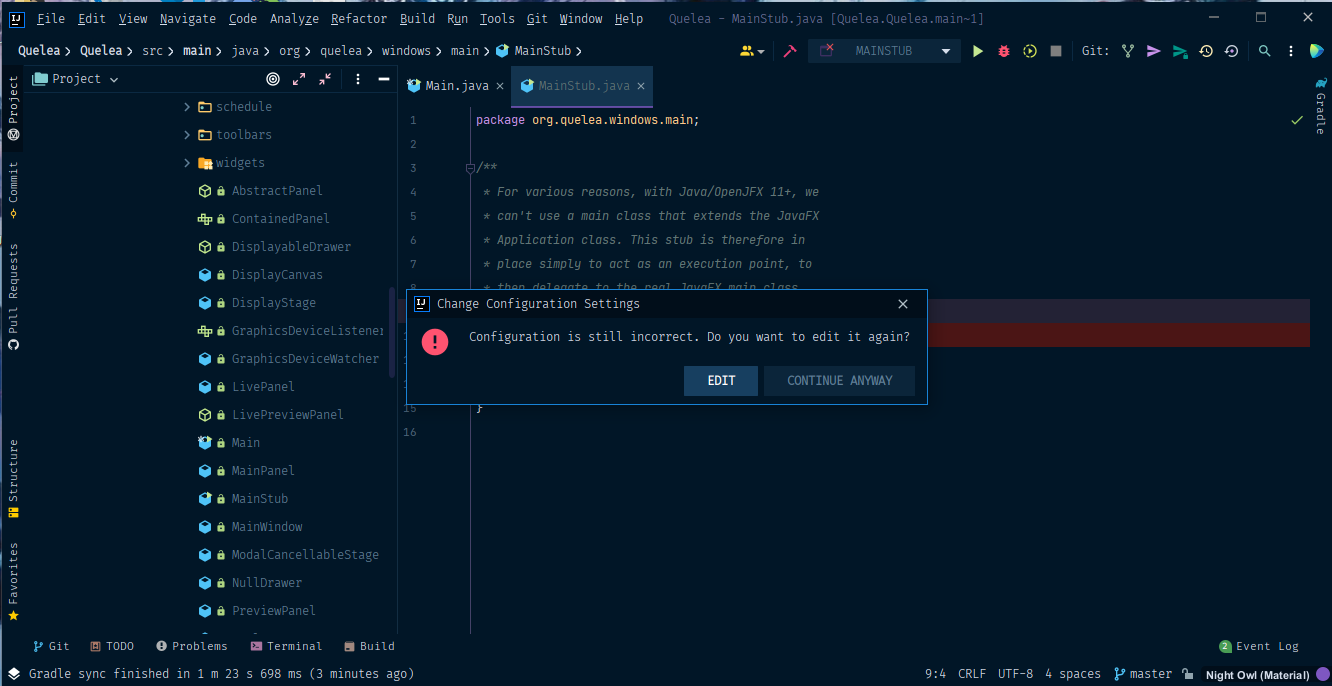Click the EDIT button in the dialog
Screen dimensions: 1332x686
[x=720, y=380]
